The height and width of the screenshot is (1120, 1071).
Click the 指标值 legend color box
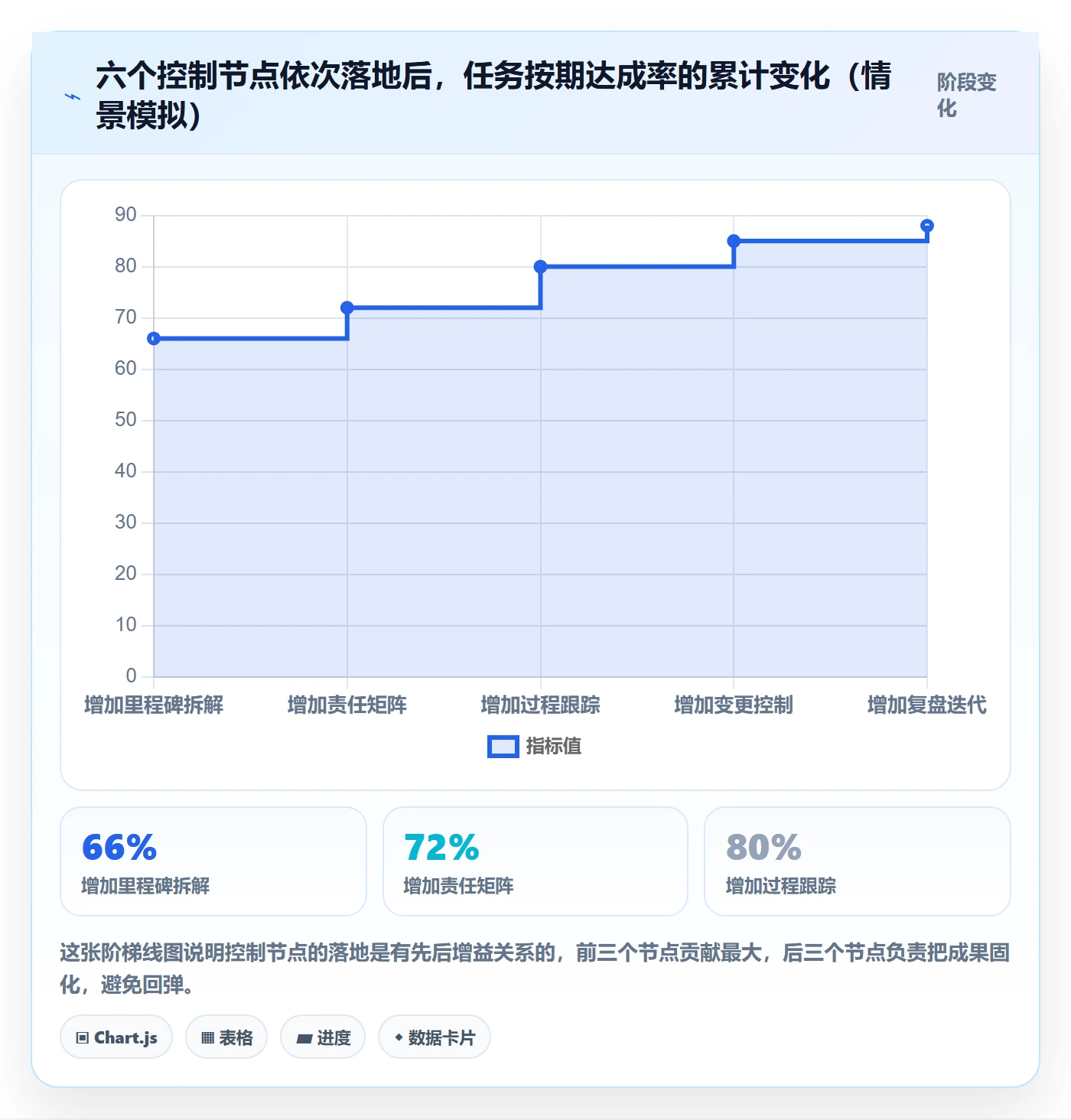pyautogui.click(x=503, y=747)
